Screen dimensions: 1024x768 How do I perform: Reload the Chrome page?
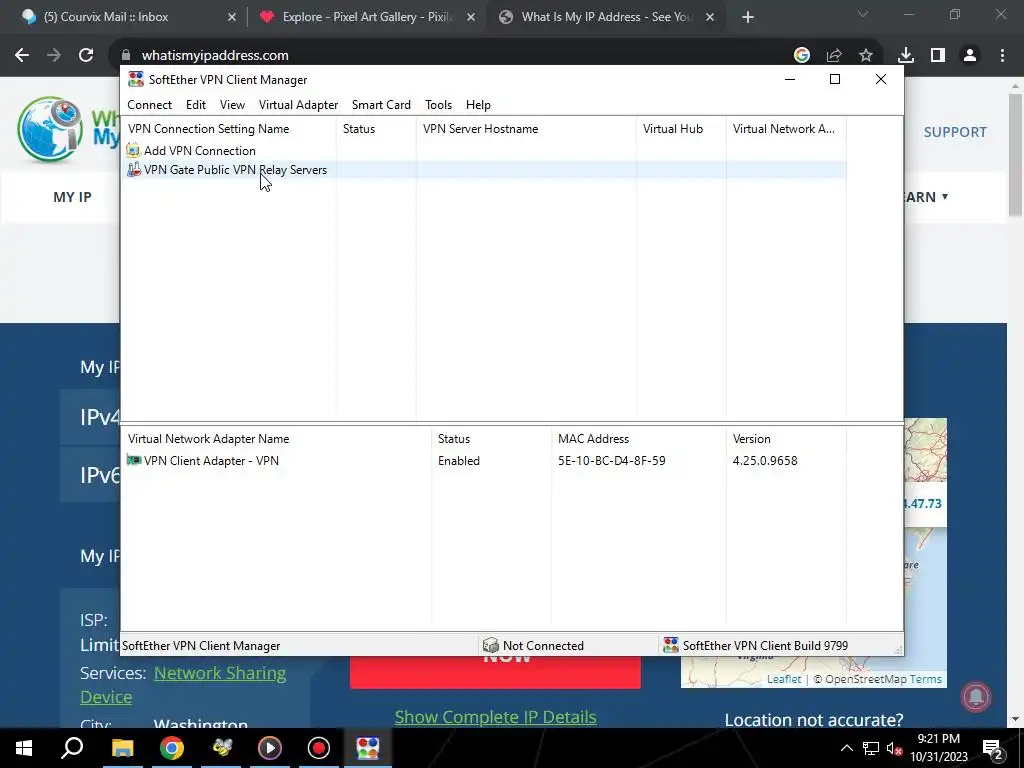pyautogui.click(x=86, y=56)
